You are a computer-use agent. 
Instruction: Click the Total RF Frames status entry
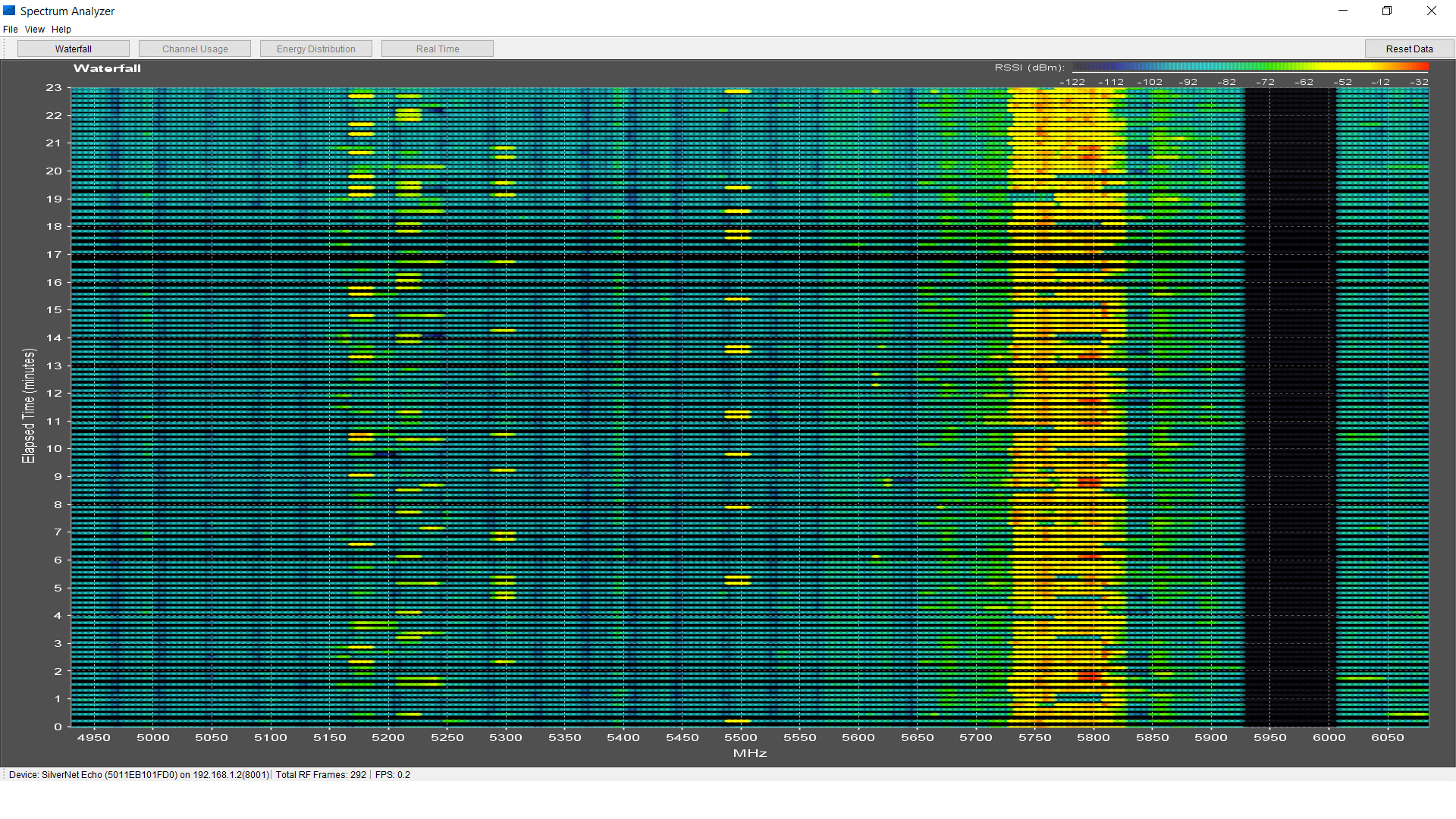coord(321,774)
